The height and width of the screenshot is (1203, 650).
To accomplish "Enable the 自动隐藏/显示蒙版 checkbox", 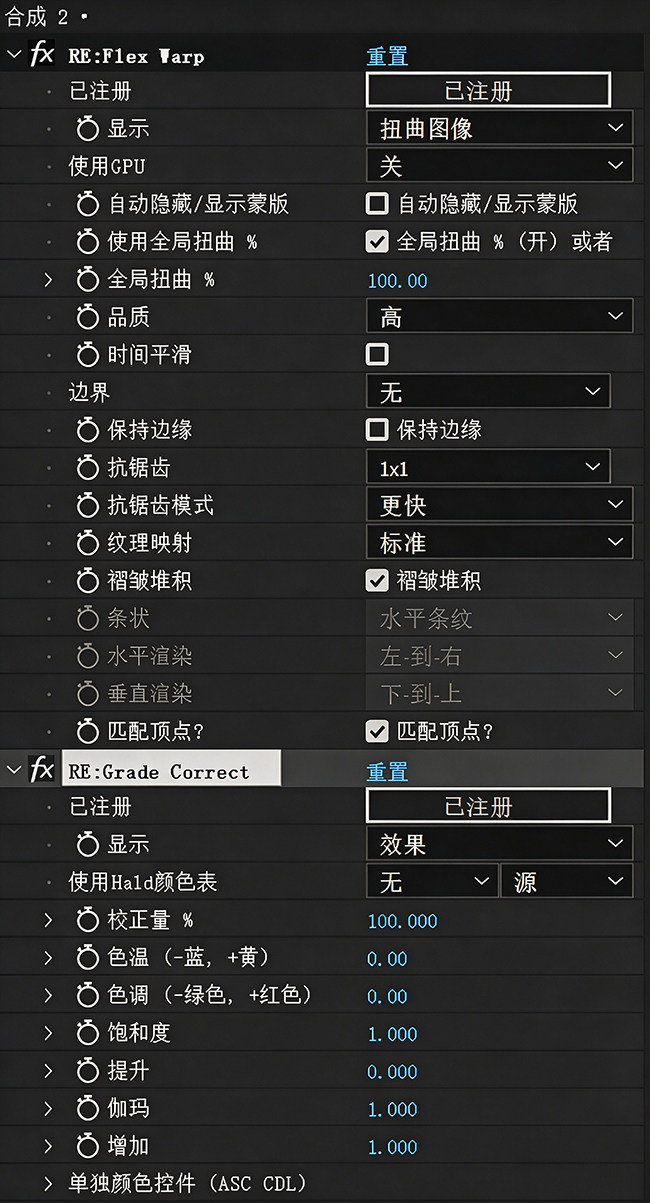I will (377, 204).
